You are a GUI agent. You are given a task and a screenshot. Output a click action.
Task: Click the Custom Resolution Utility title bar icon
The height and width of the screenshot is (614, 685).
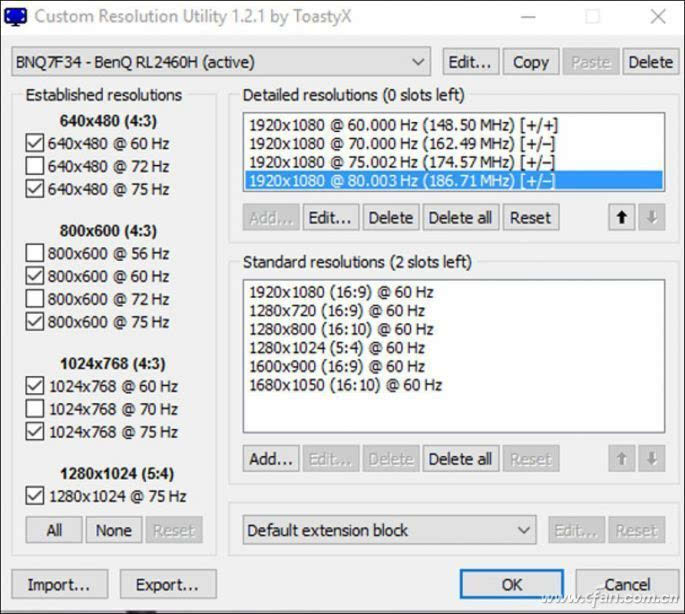(15, 17)
